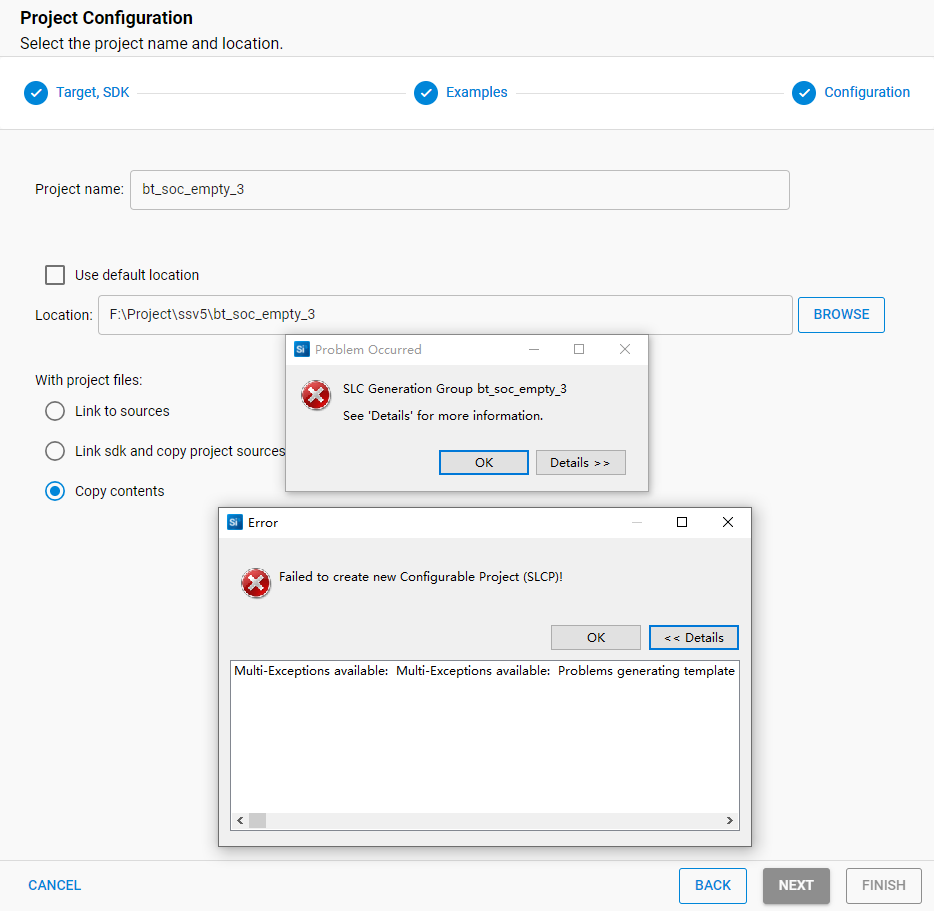Go back to the previous wizard page

(x=713, y=885)
